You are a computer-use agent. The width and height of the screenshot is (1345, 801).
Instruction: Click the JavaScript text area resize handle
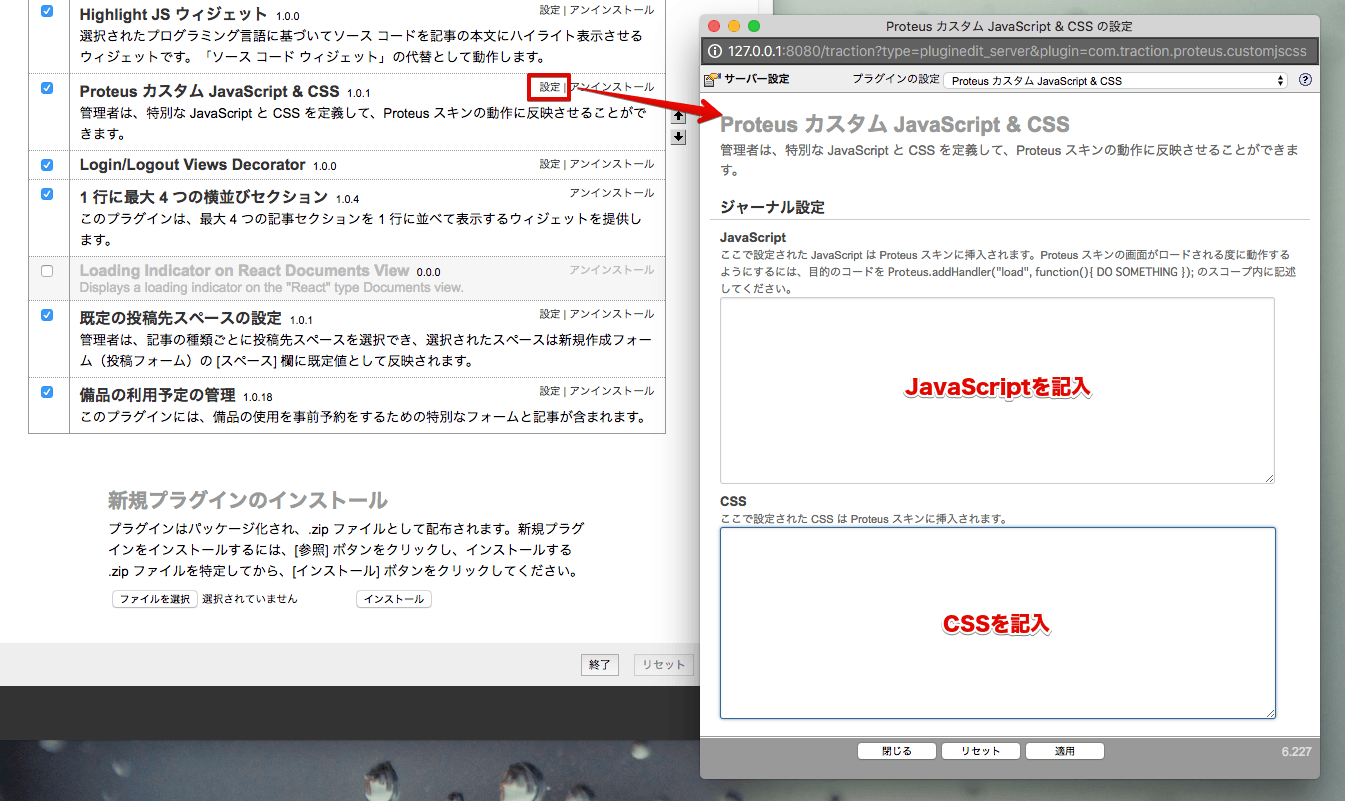pos(1269,478)
